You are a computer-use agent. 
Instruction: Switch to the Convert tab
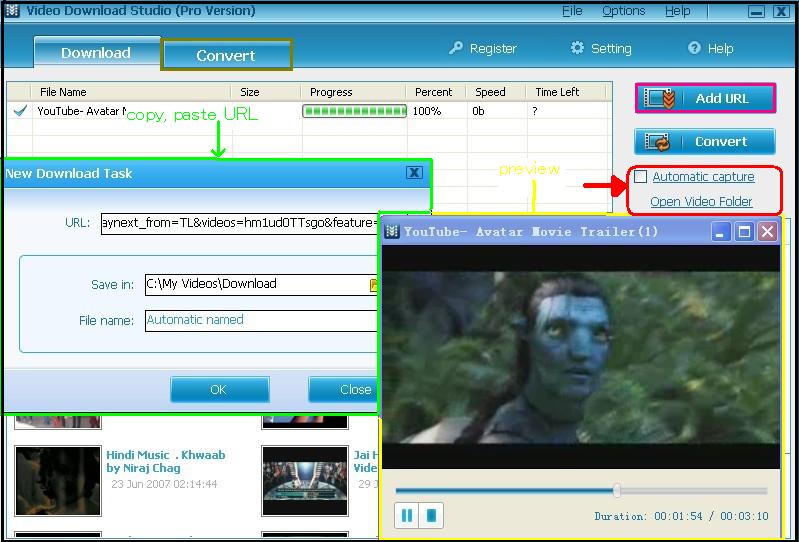[x=226, y=55]
